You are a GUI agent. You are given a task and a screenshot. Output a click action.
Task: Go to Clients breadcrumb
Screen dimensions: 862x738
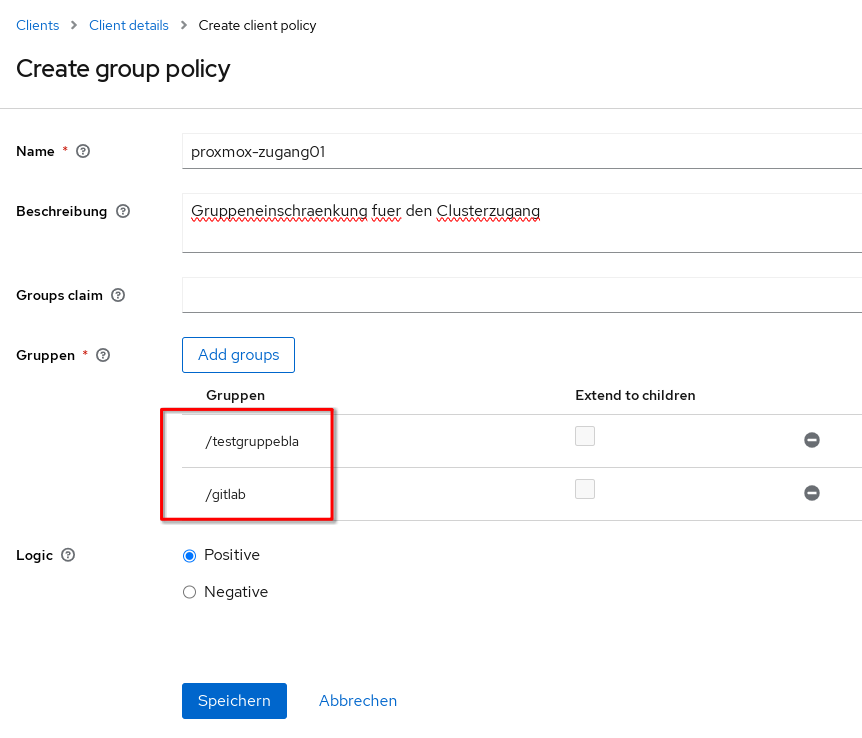click(38, 26)
